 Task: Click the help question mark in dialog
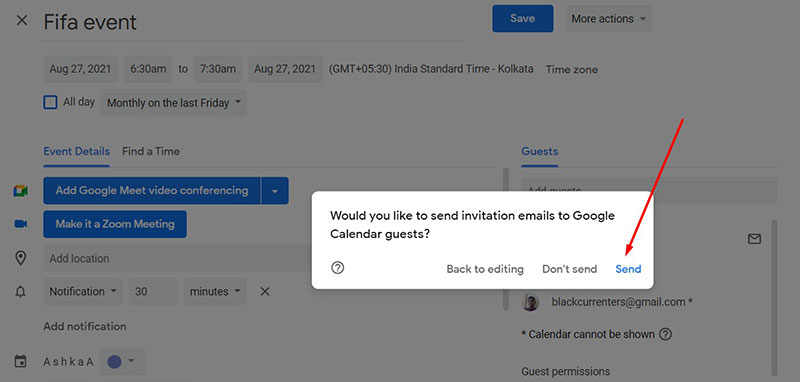[x=337, y=268]
